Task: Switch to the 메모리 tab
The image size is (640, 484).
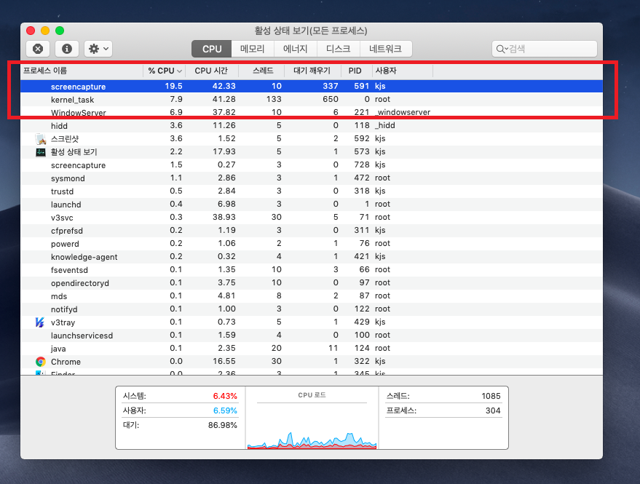Action: pyautogui.click(x=254, y=48)
